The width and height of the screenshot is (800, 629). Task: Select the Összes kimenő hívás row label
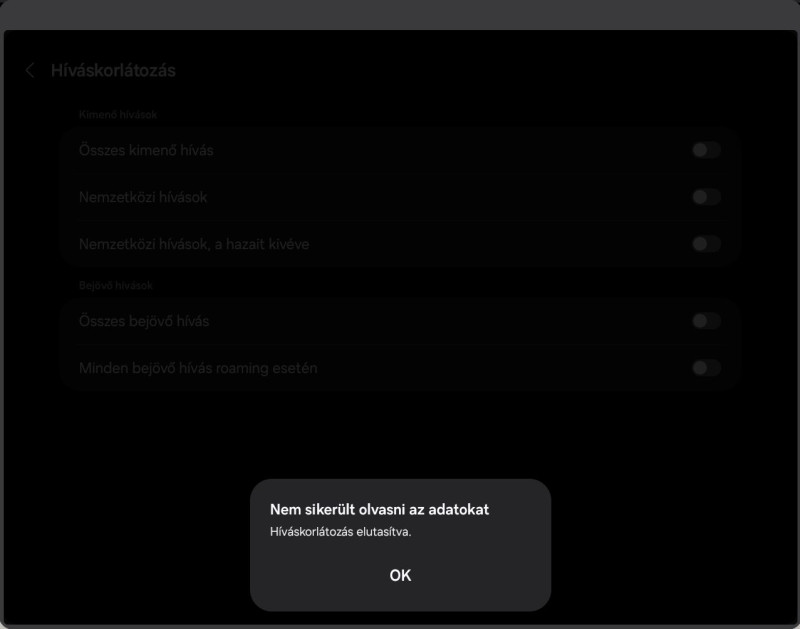coord(146,150)
